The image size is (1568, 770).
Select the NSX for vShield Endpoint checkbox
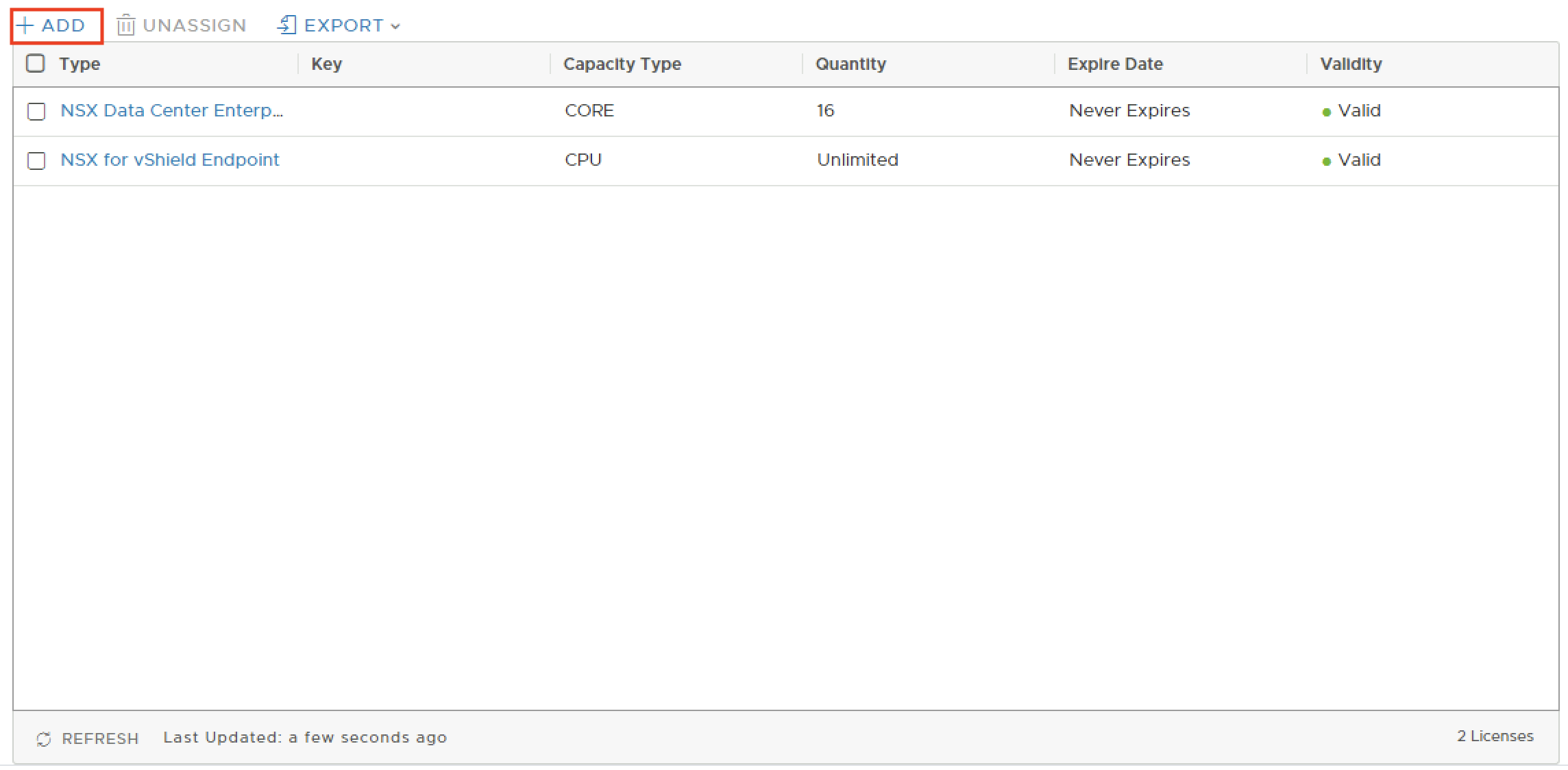coord(36,161)
